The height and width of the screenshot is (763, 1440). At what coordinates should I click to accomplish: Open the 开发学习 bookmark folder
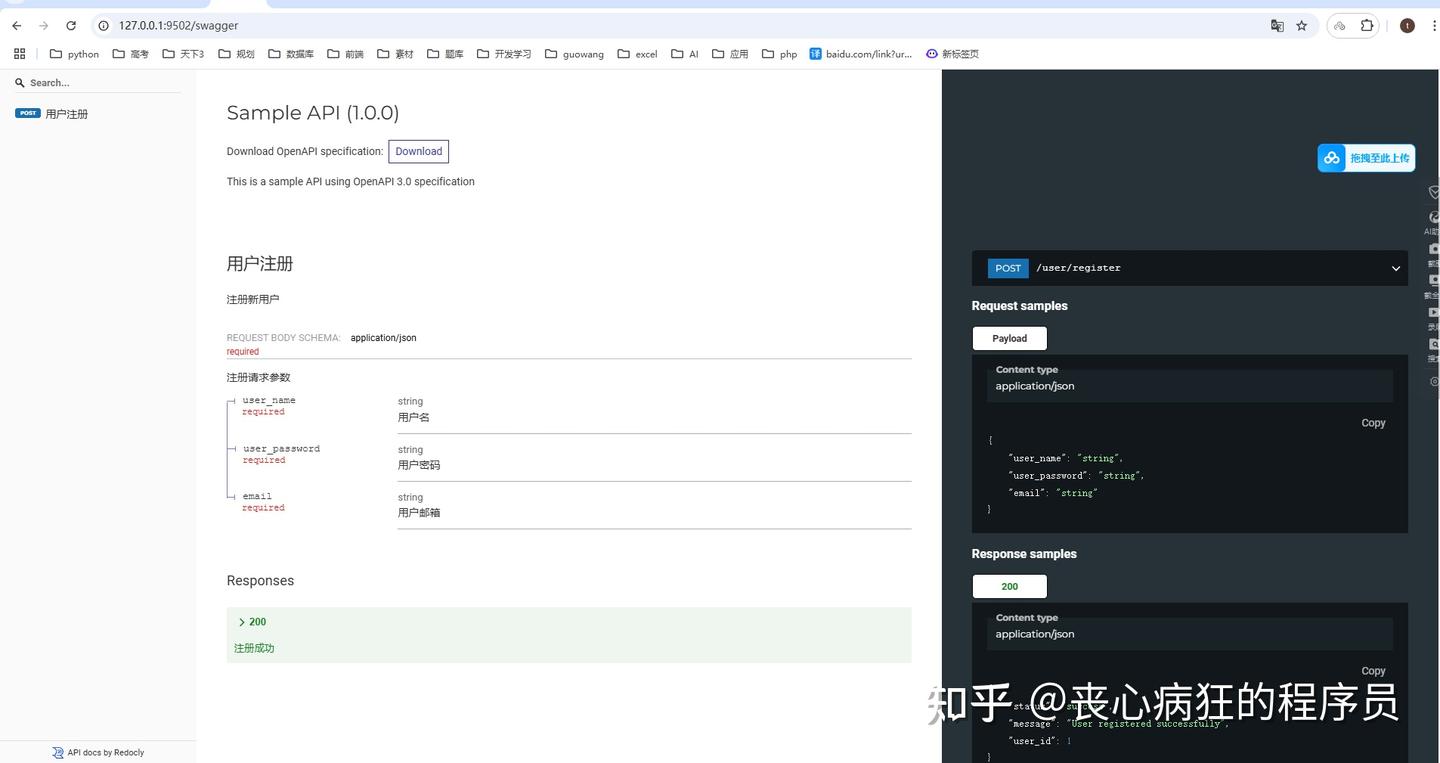click(504, 54)
